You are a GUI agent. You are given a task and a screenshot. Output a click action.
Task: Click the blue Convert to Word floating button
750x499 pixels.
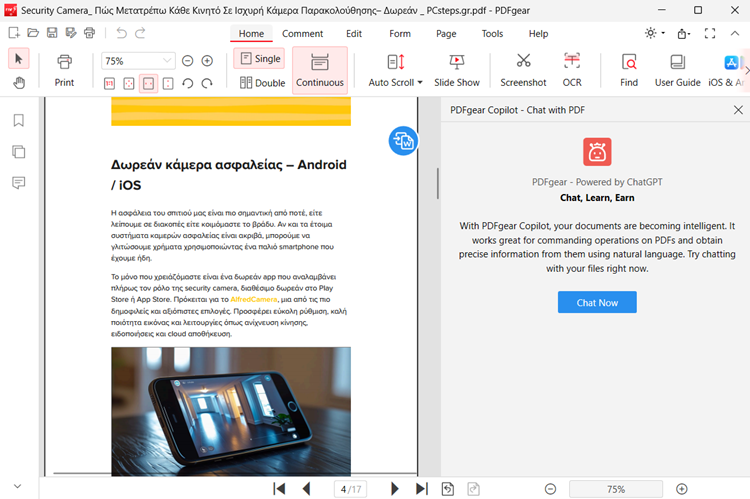[x=403, y=141]
